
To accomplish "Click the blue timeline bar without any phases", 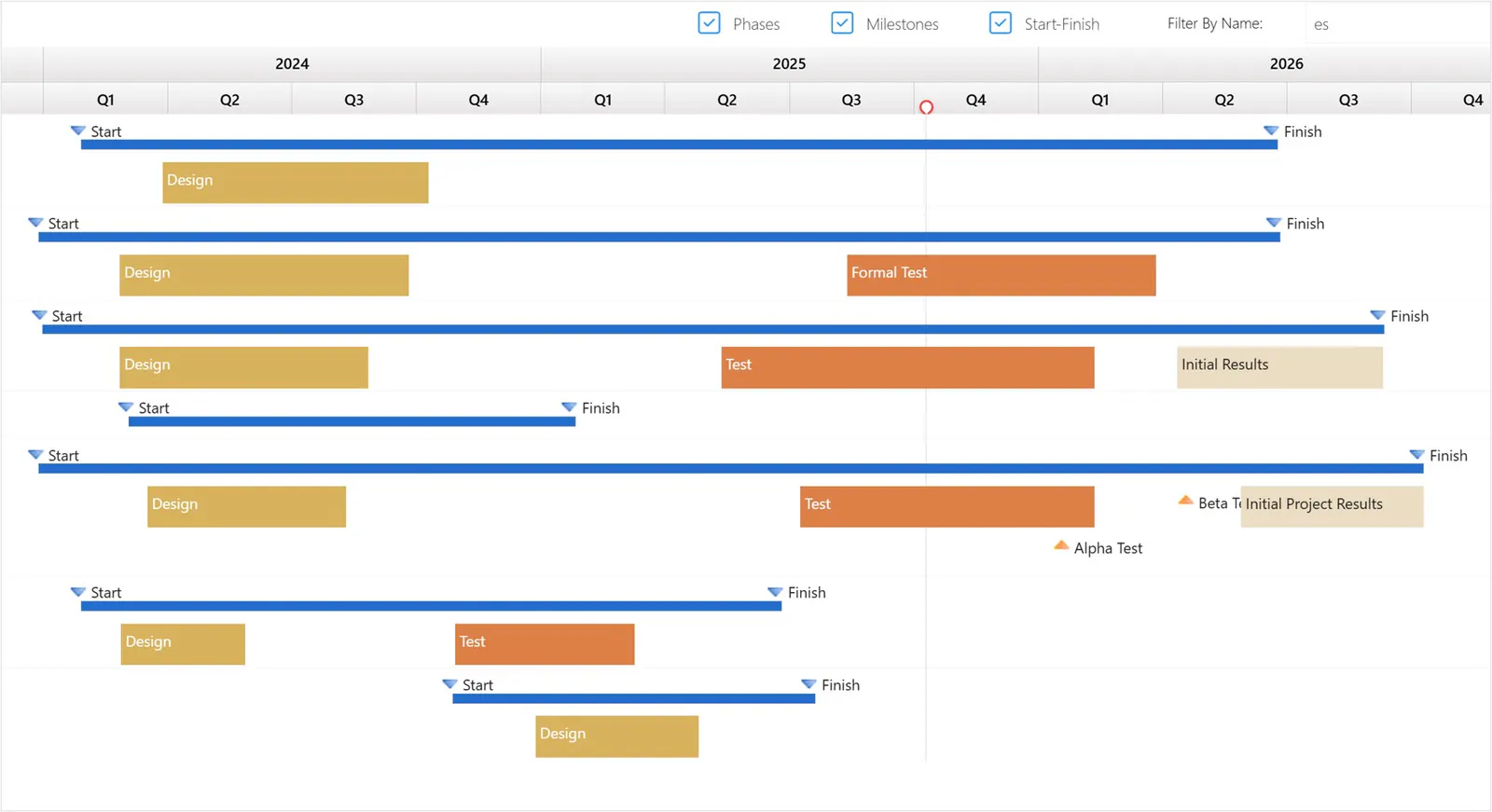I will pyautogui.click(x=352, y=422).
